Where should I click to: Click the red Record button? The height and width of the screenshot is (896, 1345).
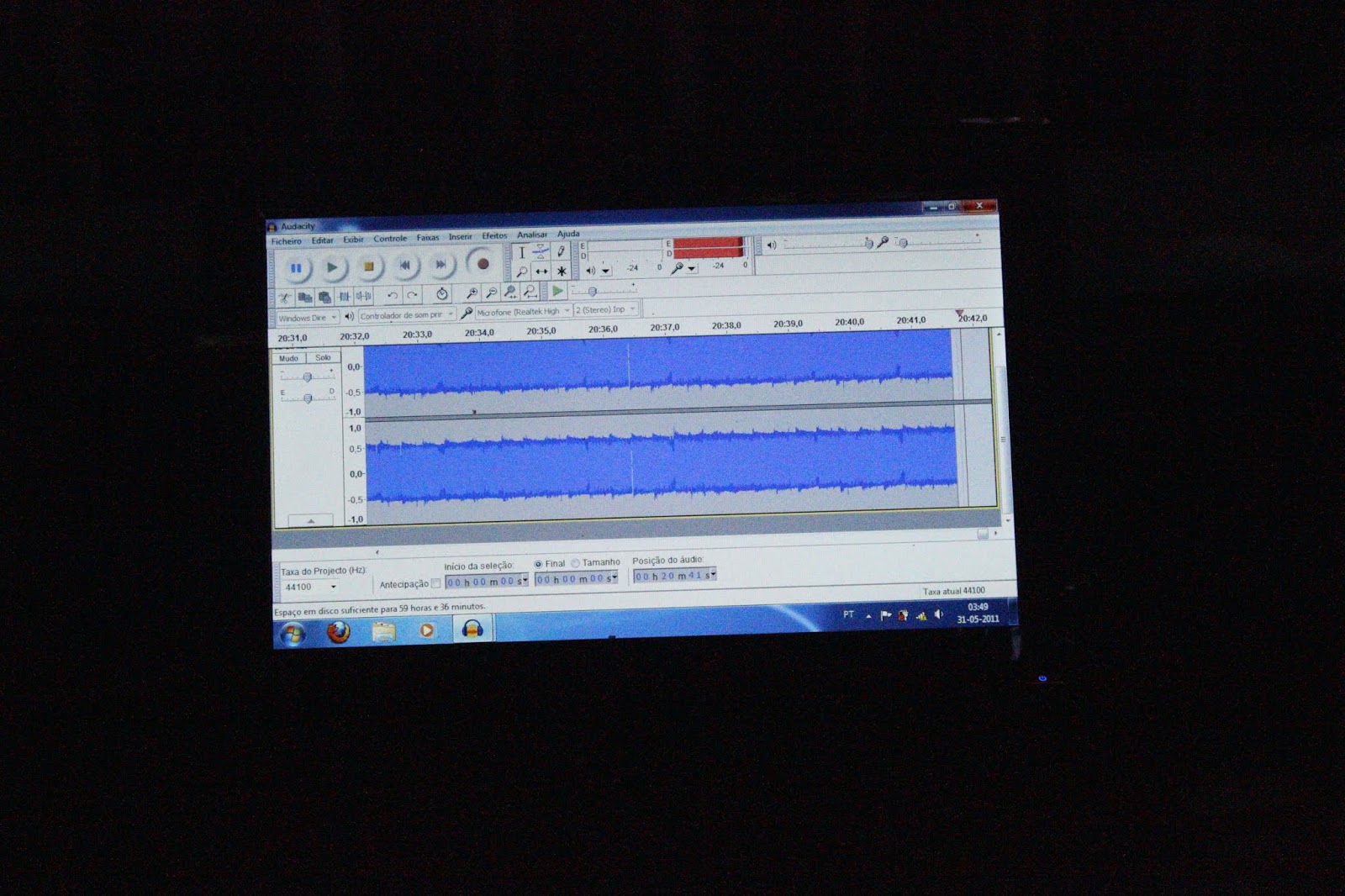click(x=483, y=264)
